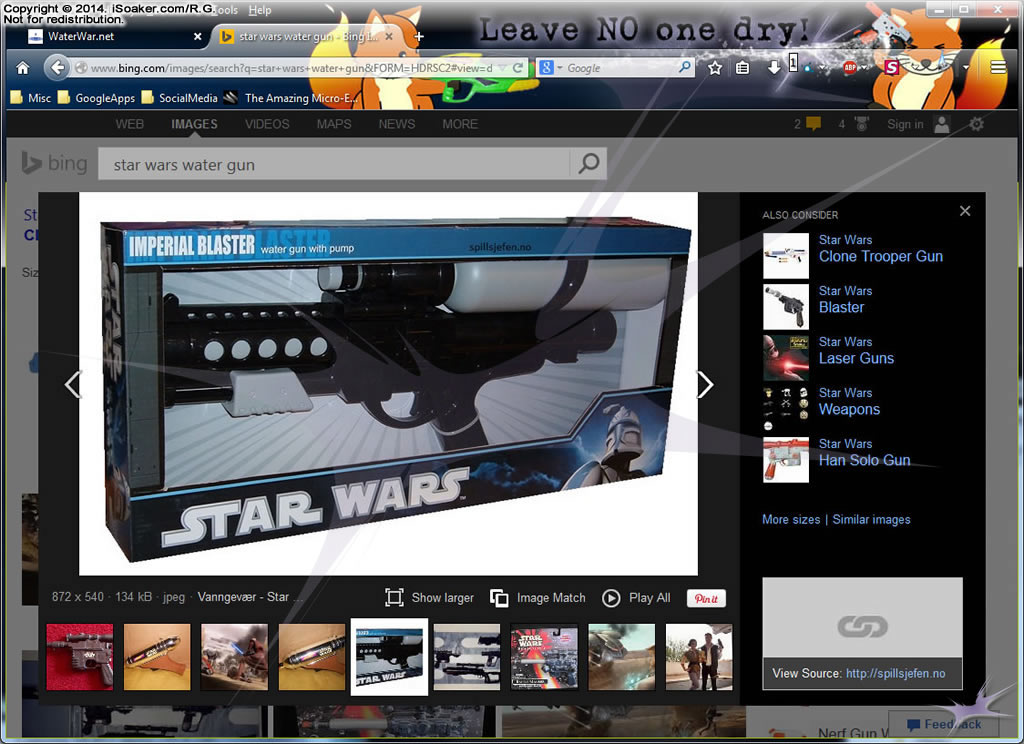Select the Bing IMAGES tab
1024x744 pixels.
click(x=194, y=124)
